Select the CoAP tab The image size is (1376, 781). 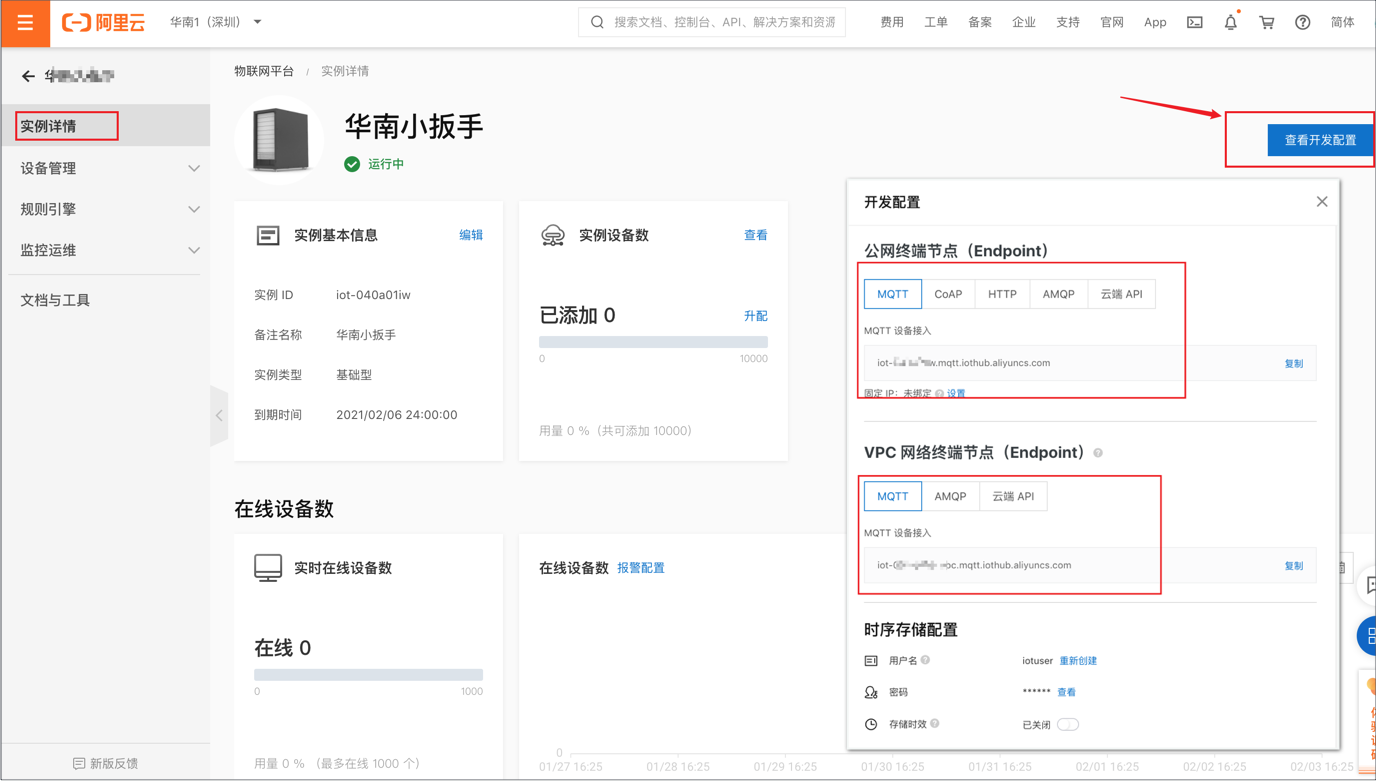[x=948, y=294]
